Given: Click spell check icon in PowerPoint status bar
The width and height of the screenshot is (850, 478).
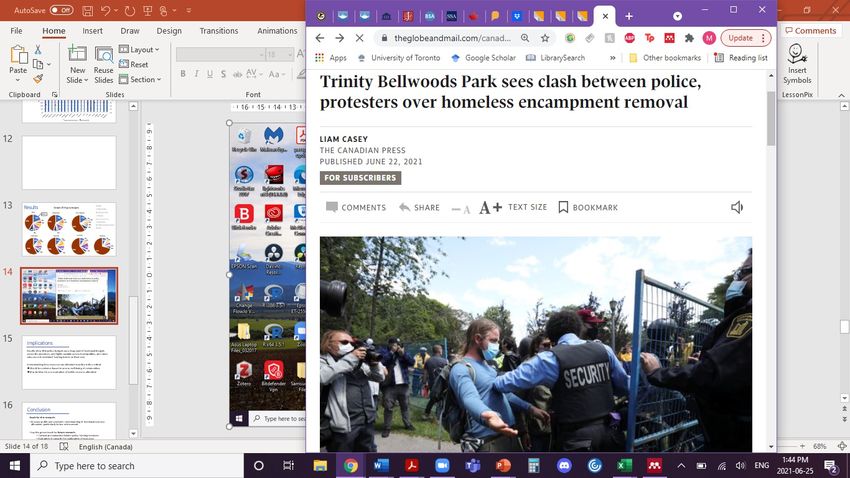Looking at the screenshot, I should pyautogui.click(x=64, y=447).
